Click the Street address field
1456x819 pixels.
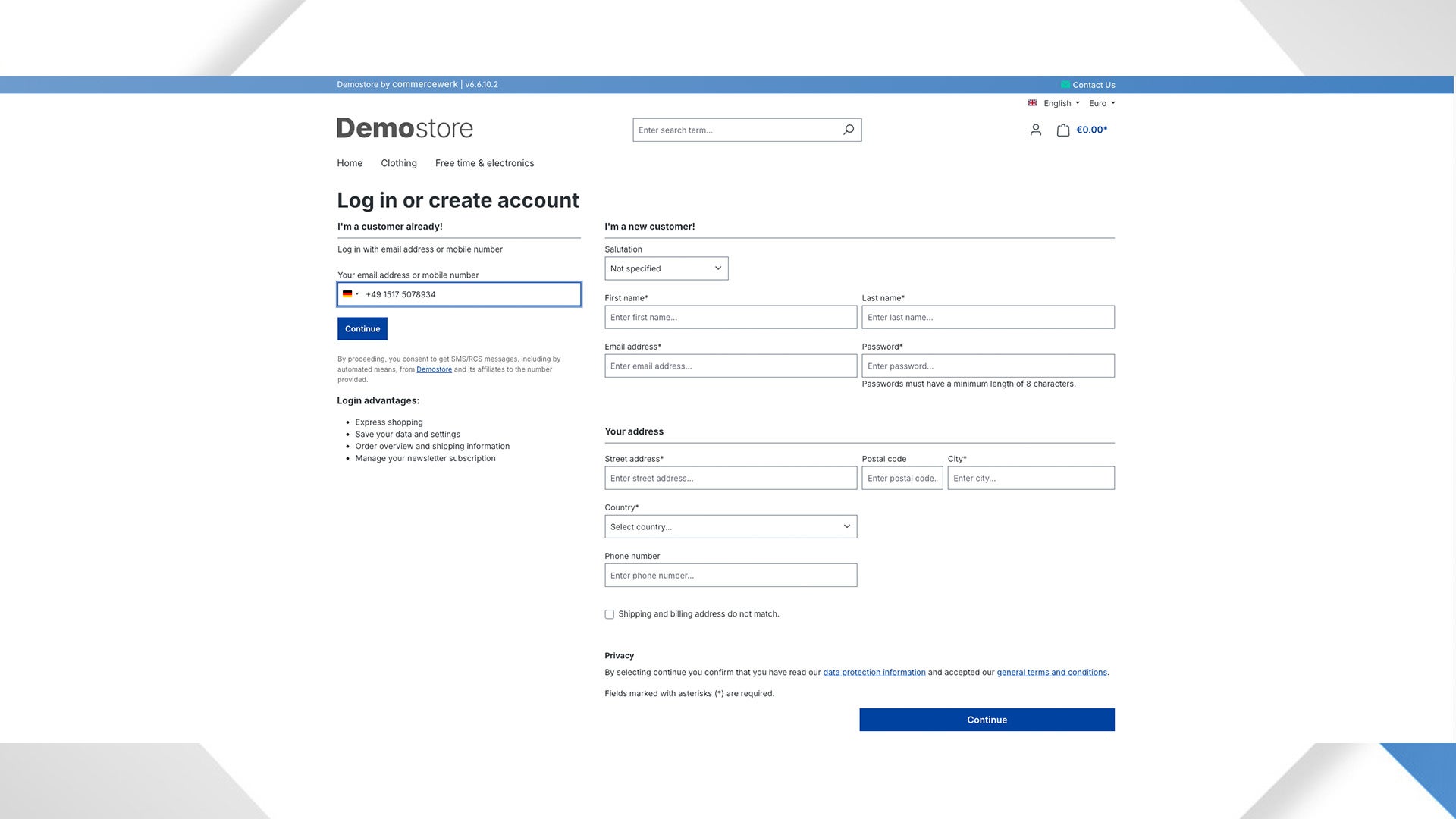(x=731, y=478)
